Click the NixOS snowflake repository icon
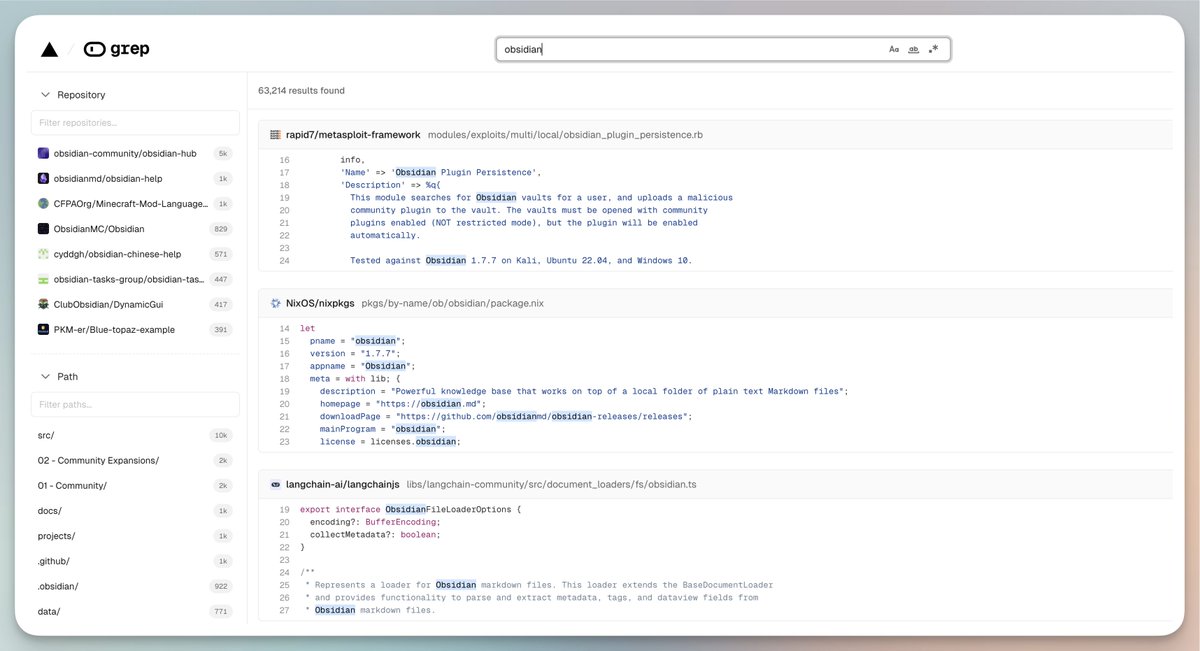The height and width of the screenshot is (651, 1200). (275, 302)
